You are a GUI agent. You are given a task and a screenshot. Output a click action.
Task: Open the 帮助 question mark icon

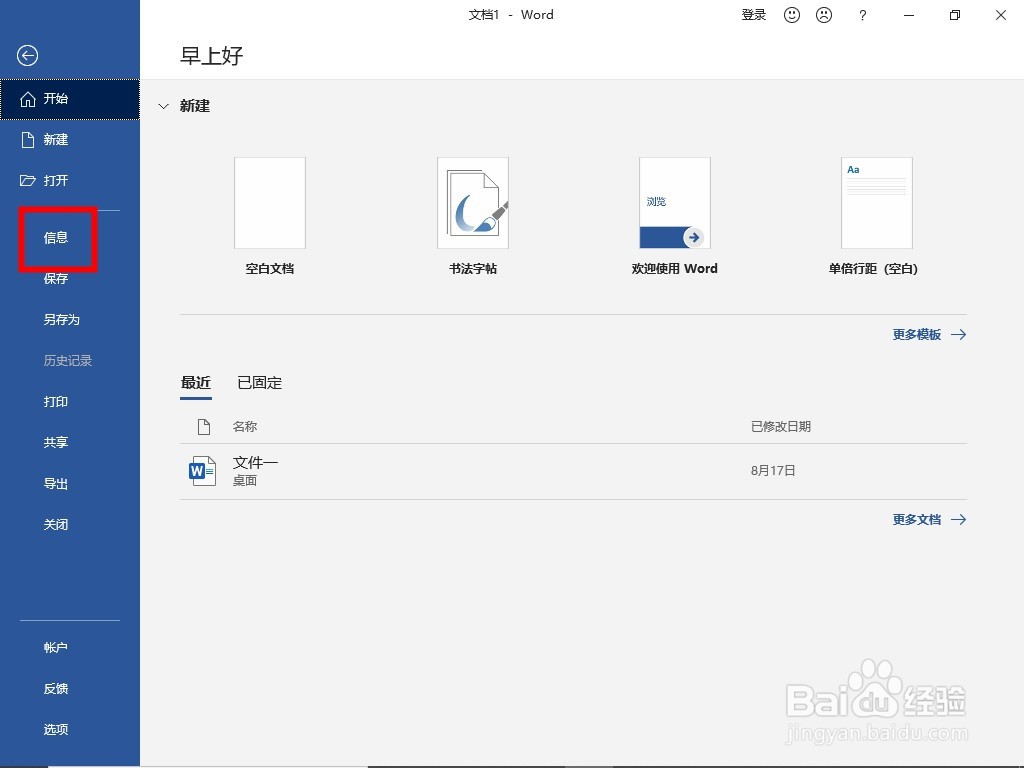(862, 15)
